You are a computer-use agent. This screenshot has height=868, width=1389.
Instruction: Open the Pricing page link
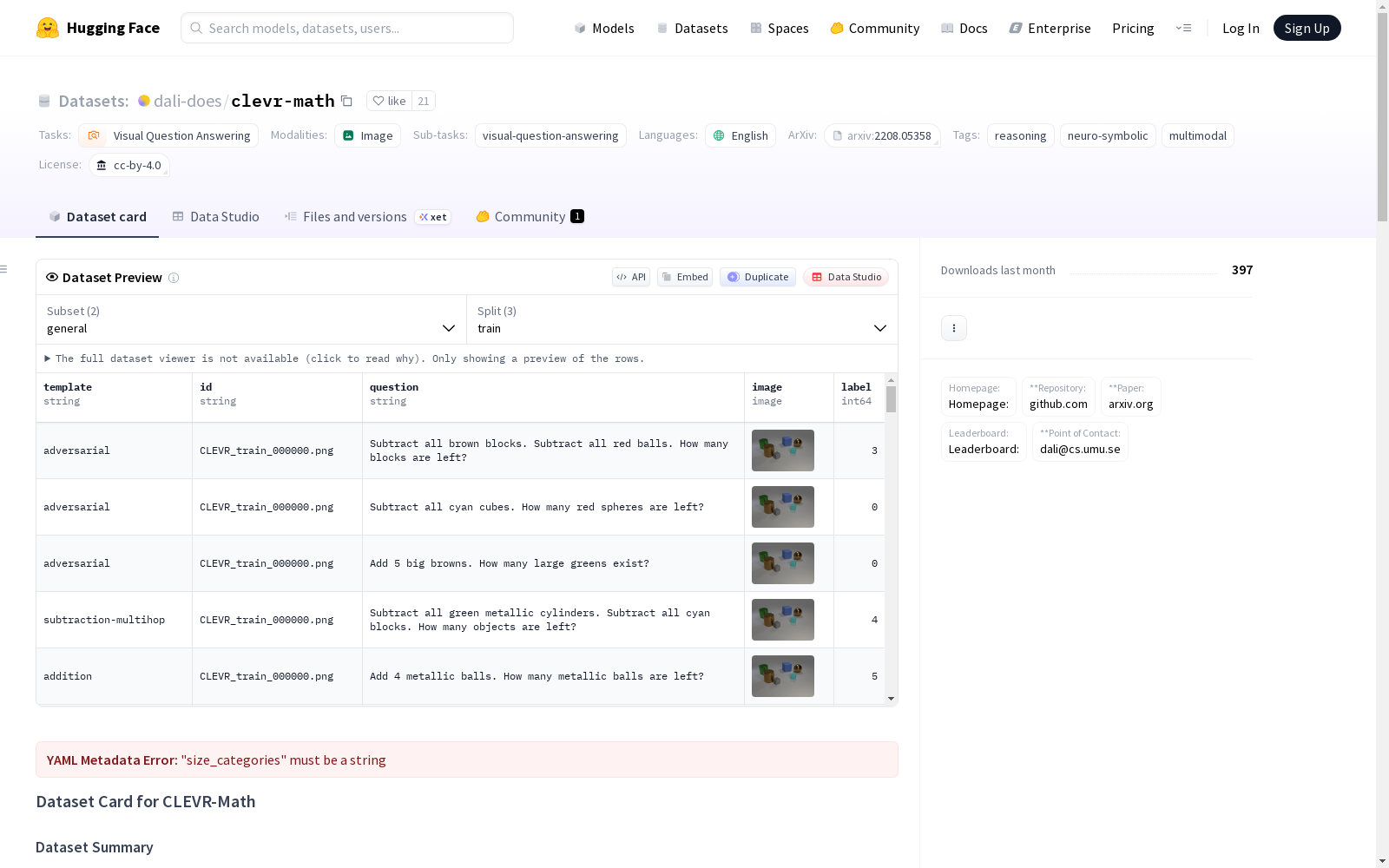[1133, 28]
